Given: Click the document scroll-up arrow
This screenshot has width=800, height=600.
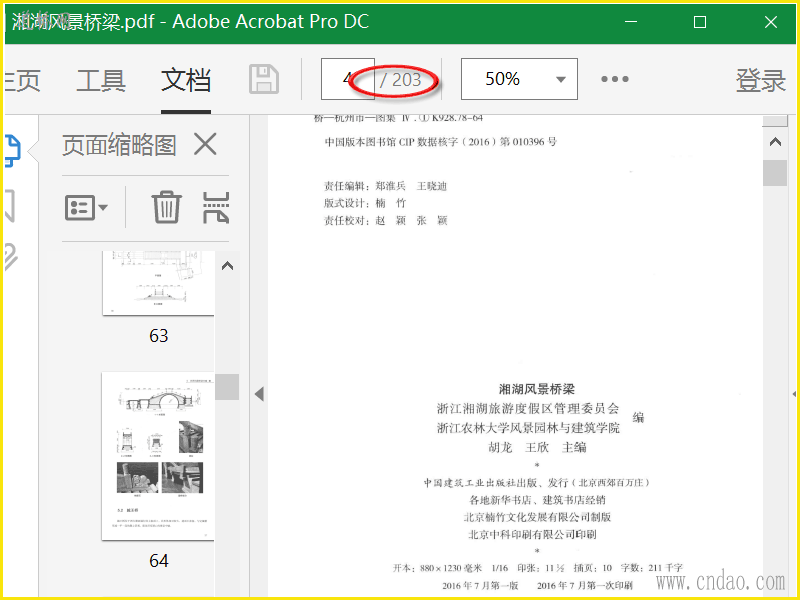Looking at the screenshot, I should point(775,142).
